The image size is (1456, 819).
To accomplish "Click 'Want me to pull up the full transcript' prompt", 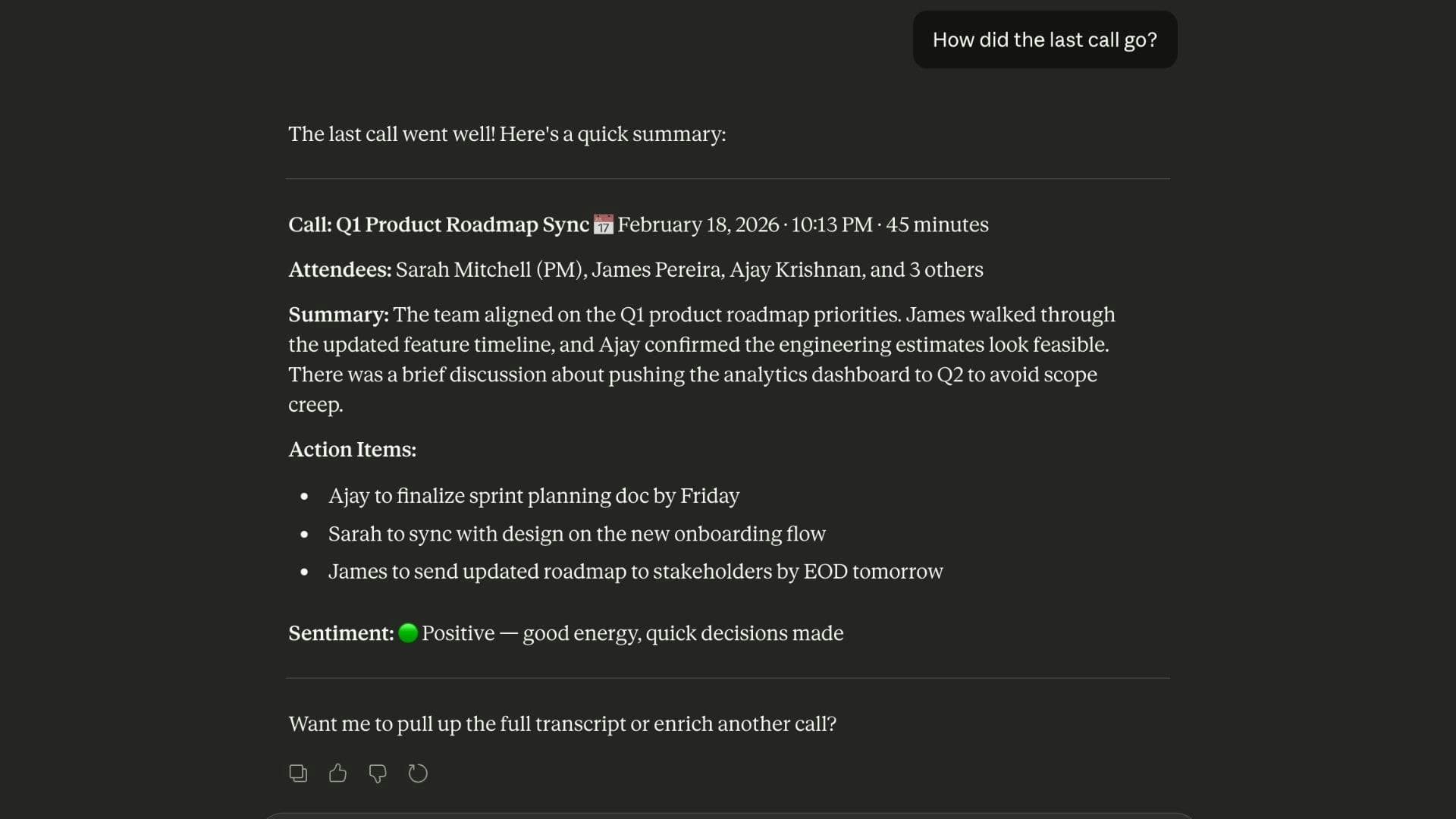I will (x=562, y=724).
